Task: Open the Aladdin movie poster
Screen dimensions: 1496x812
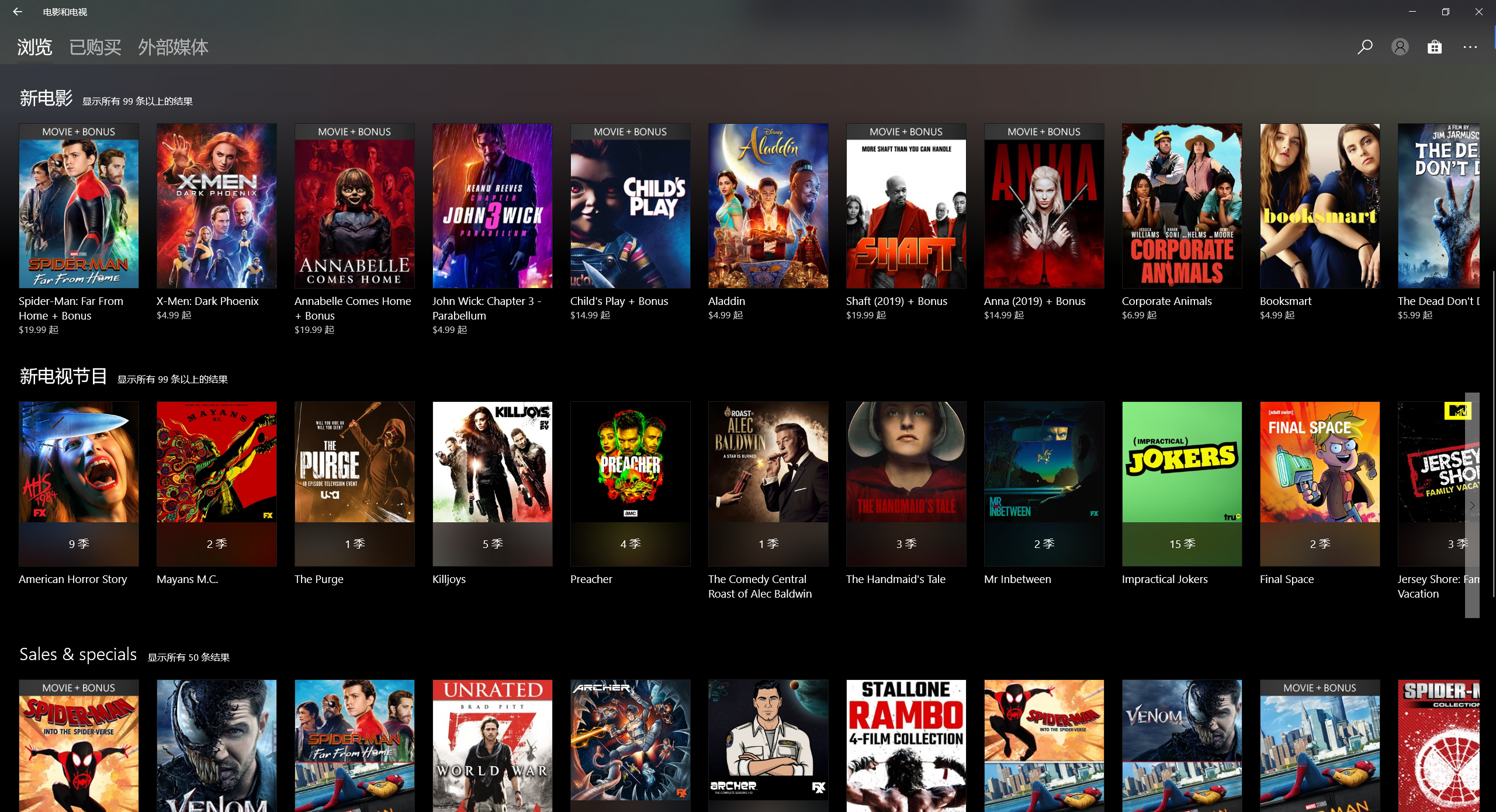Action: [768, 206]
